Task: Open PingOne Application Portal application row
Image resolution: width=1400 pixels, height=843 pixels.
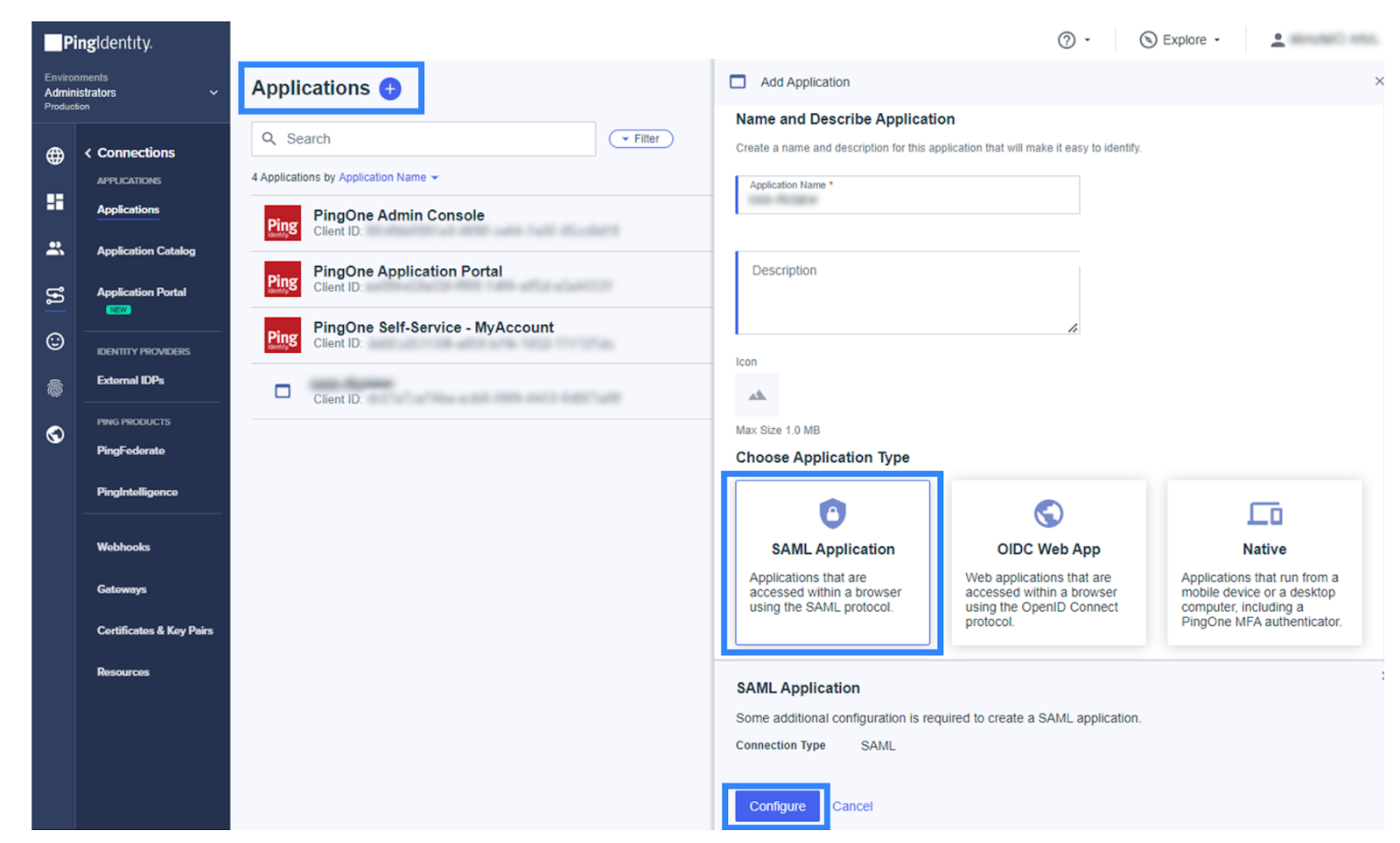Action: coord(481,279)
